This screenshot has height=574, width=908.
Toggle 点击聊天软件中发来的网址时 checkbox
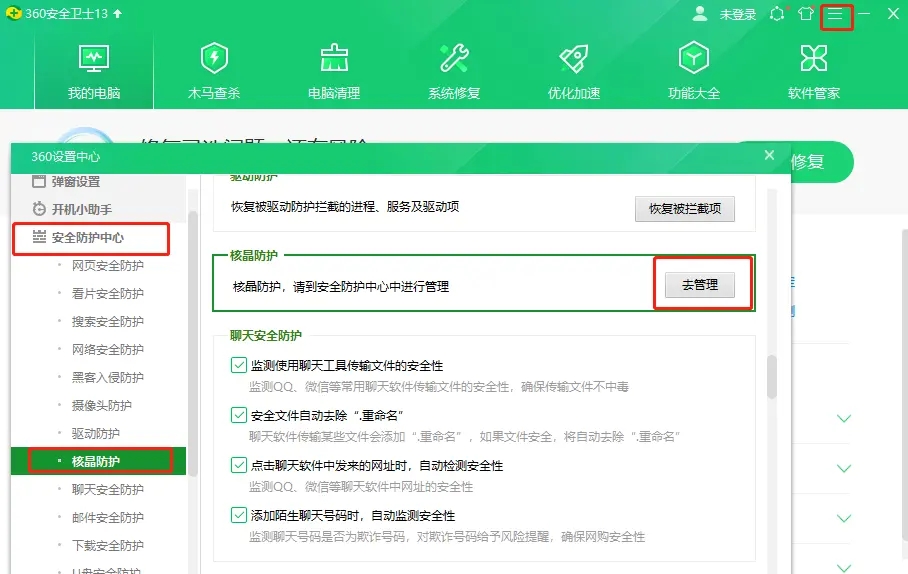coord(239,465)
